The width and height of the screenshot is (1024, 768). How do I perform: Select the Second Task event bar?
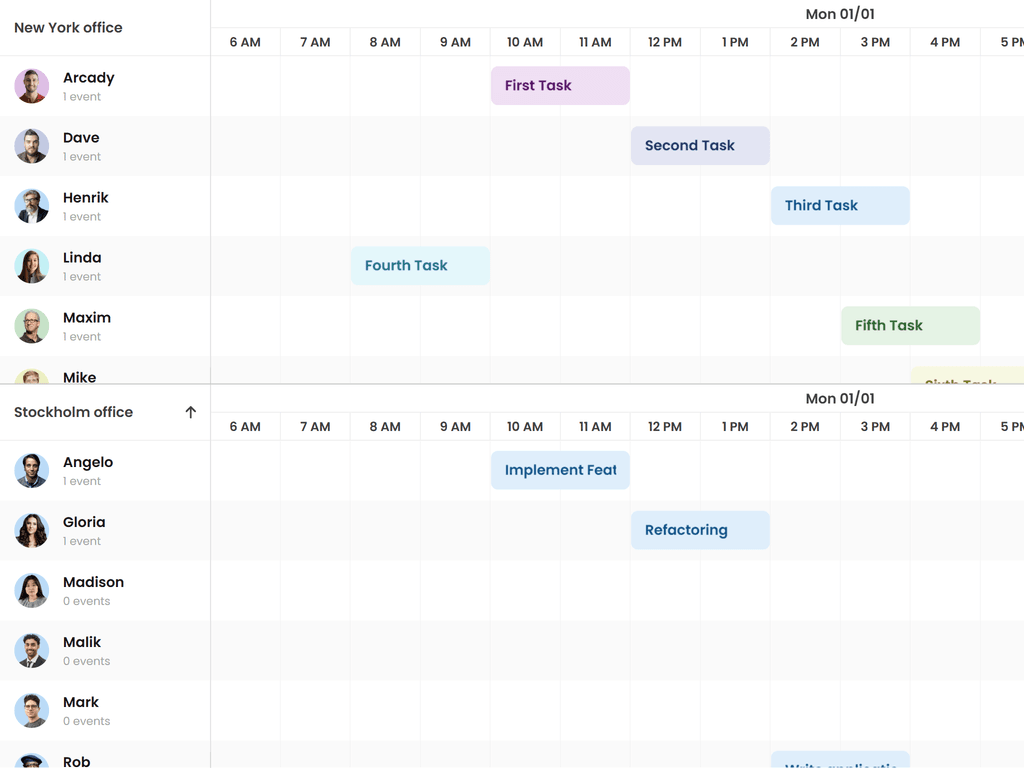click(699, 145)
